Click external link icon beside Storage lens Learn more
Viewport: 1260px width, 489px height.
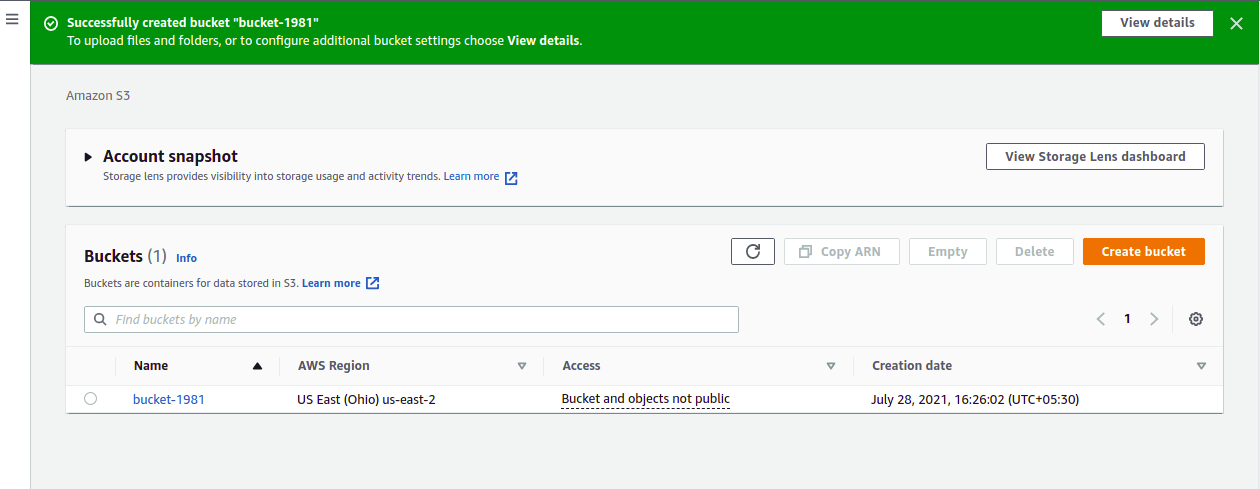click(x=511, y=178)
